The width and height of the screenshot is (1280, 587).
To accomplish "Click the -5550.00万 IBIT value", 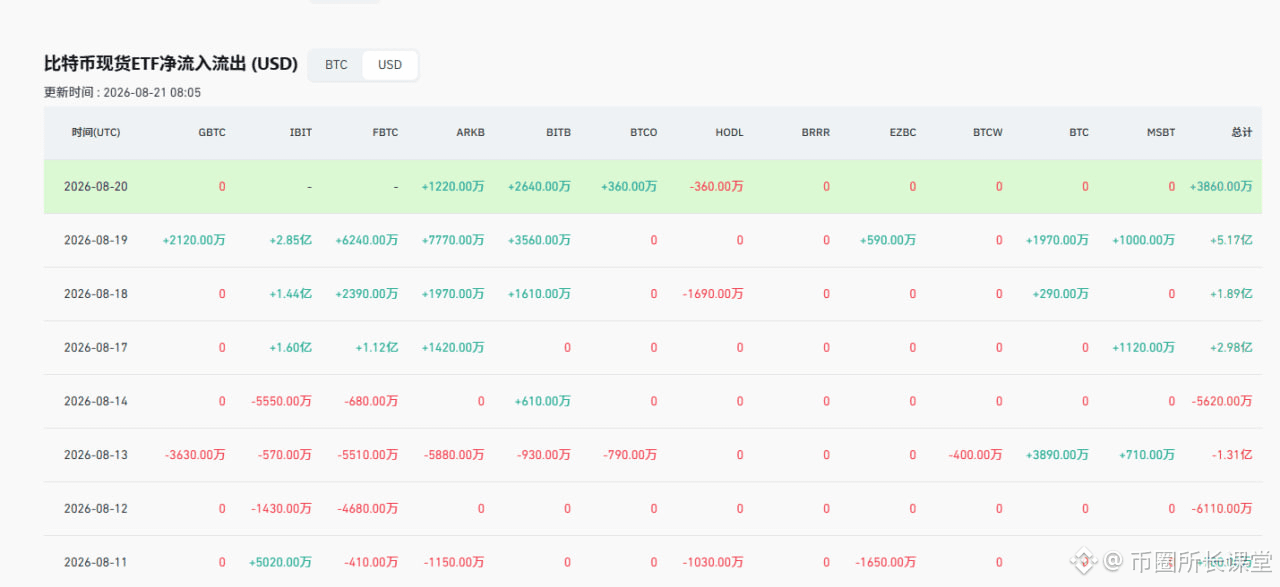I will [x=282, y=402].
